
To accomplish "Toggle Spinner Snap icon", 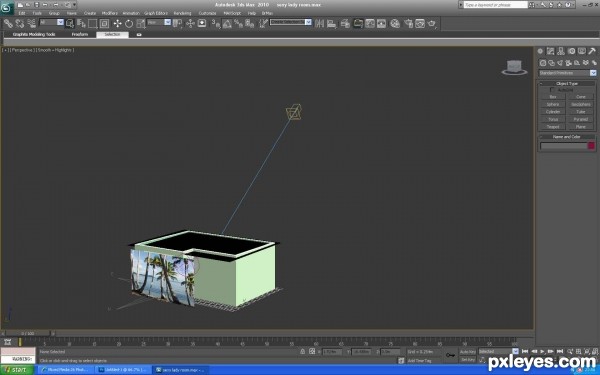I will [249, 24].
